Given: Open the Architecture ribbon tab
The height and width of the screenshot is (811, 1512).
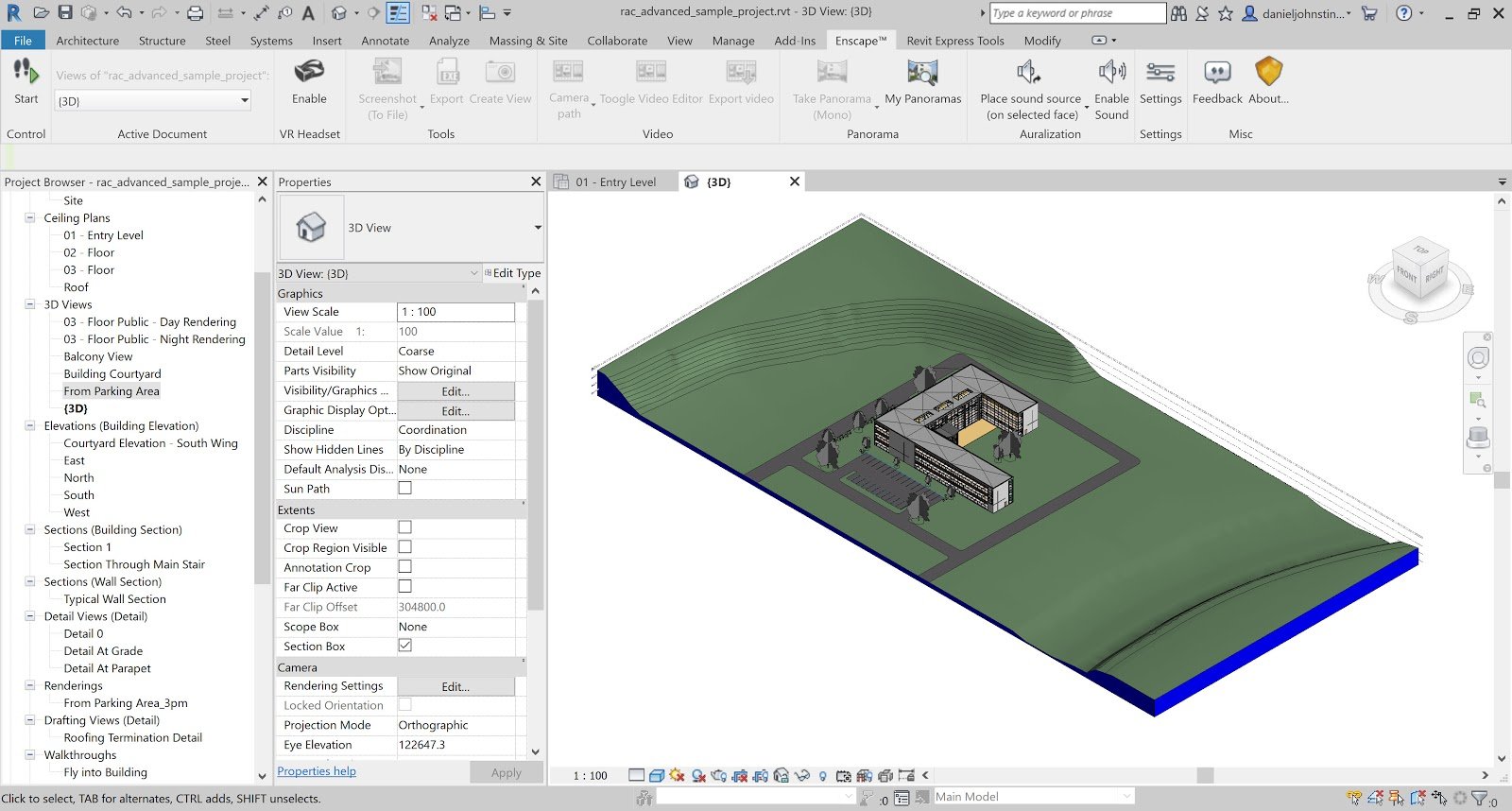Looking at the screenshot, I should [x=87, y=41].
